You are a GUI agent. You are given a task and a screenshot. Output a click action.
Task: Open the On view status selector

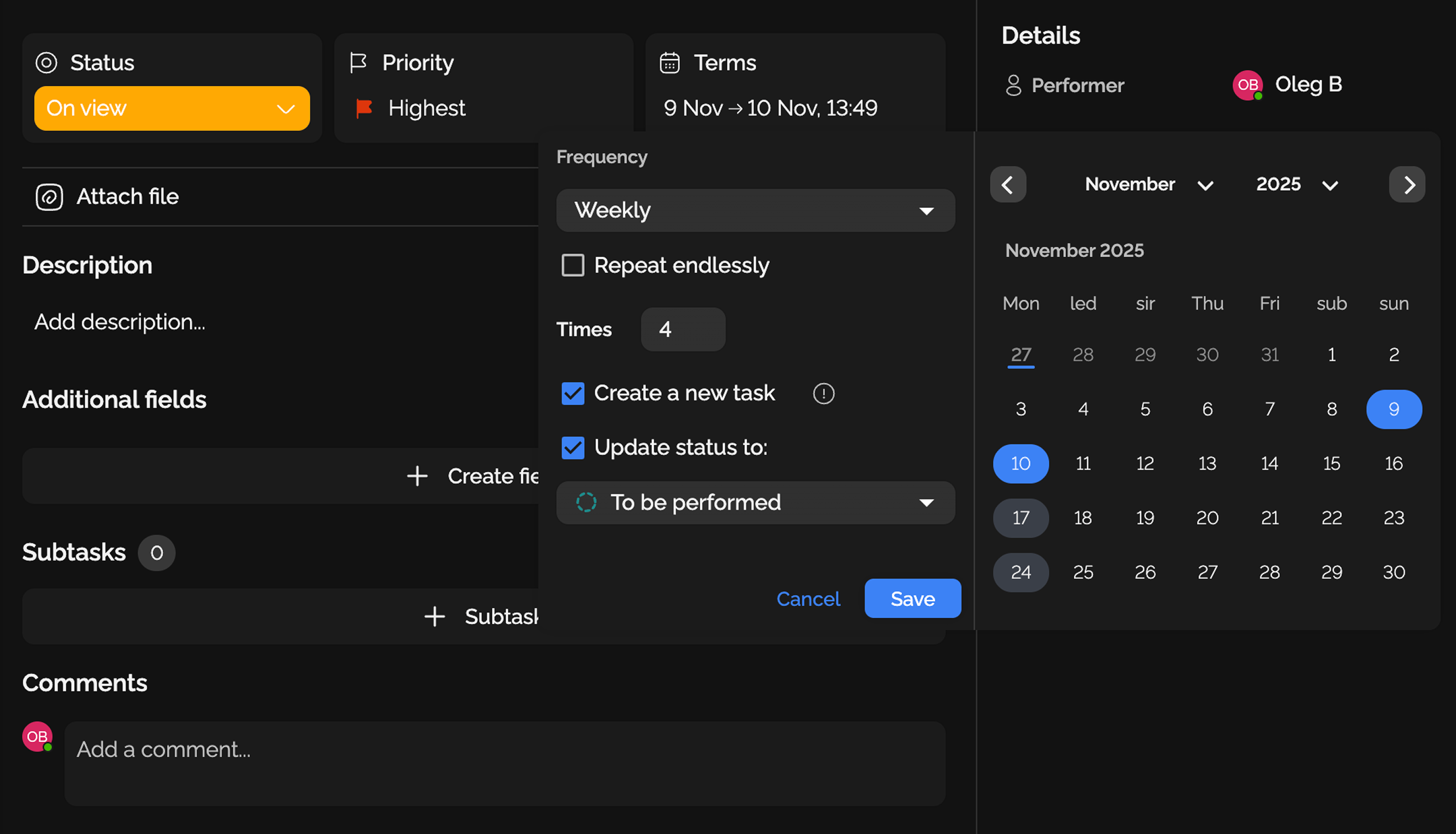171,108
